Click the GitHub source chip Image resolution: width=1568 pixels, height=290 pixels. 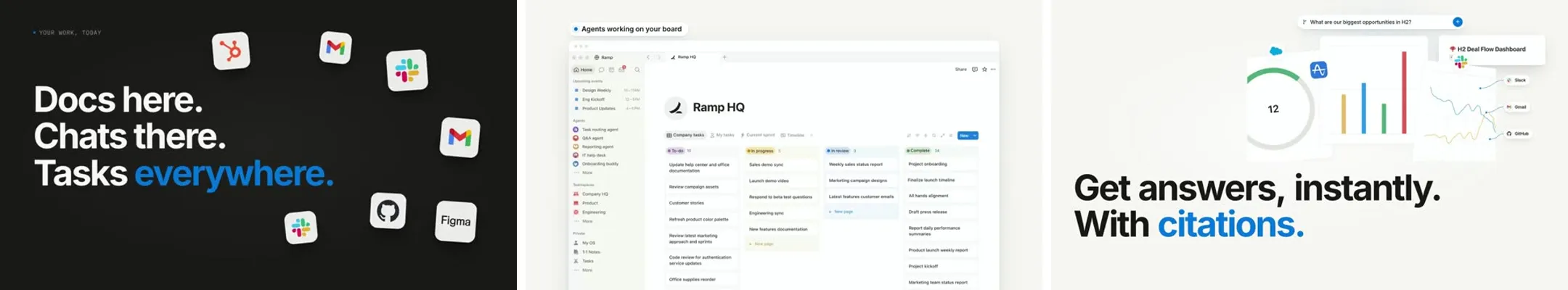point(1517,134)
